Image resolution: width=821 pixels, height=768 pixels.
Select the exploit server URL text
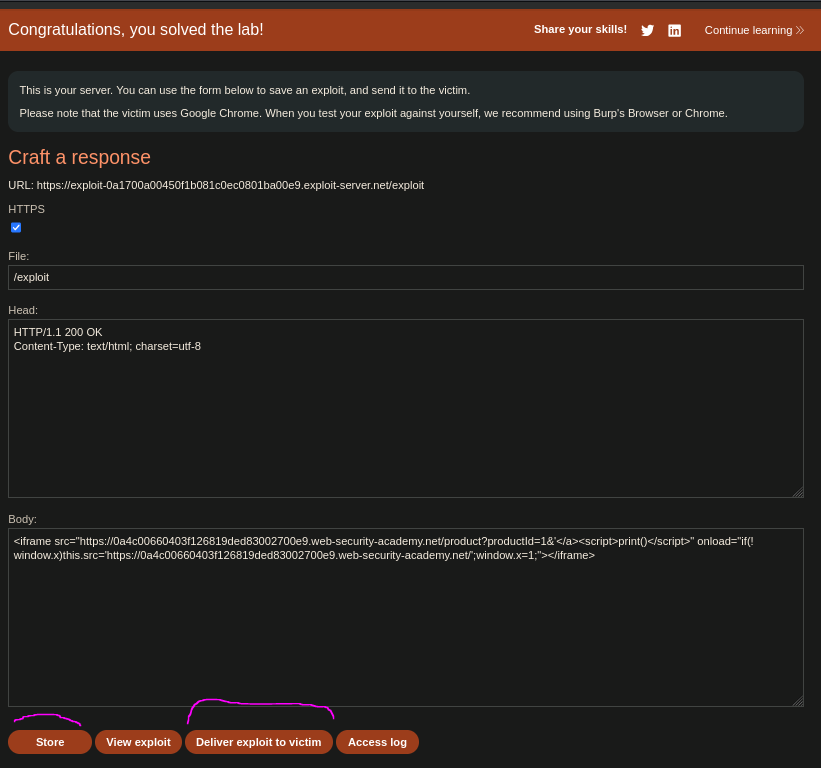click(x=230, y=185)
